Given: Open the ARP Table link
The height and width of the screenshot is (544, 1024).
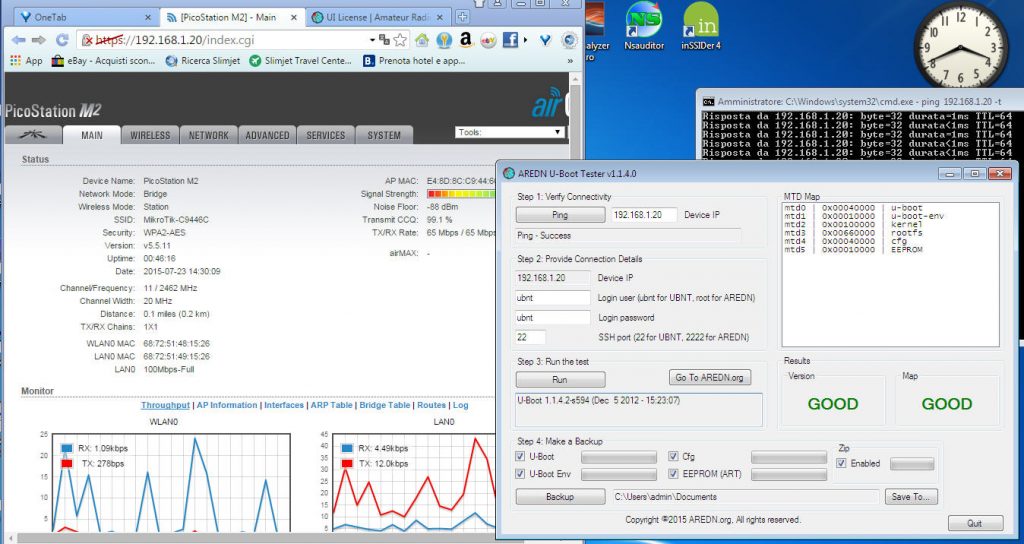Looking at the screenshot, I should [331, 405].
